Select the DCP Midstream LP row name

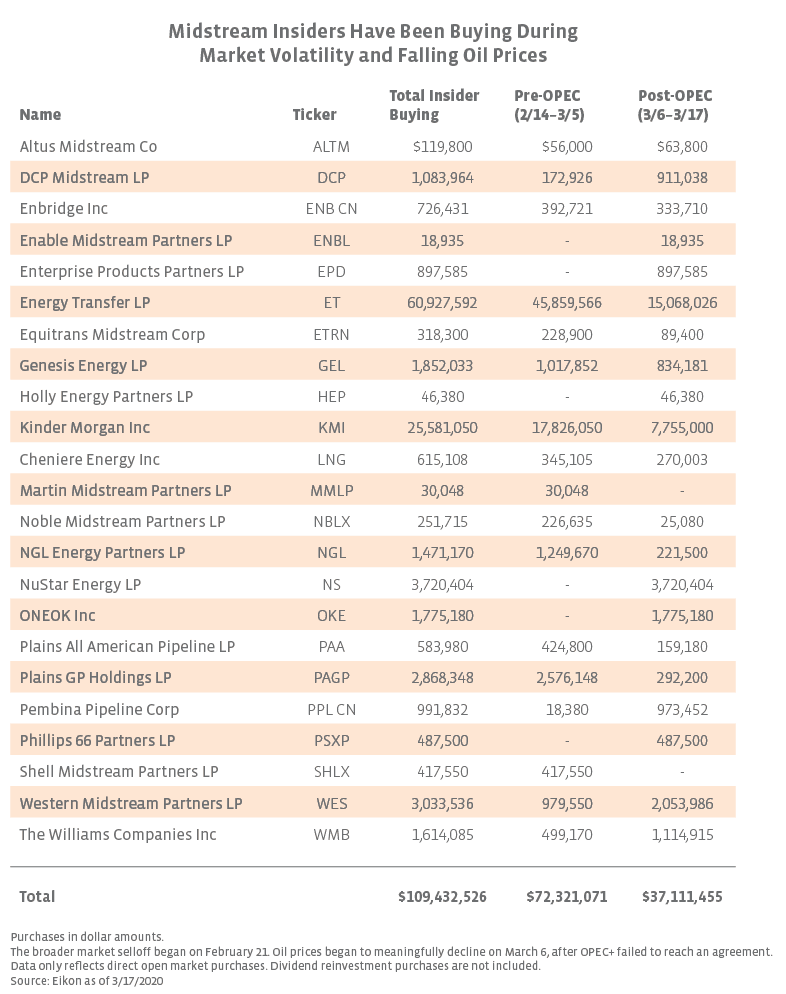point(84,178)
